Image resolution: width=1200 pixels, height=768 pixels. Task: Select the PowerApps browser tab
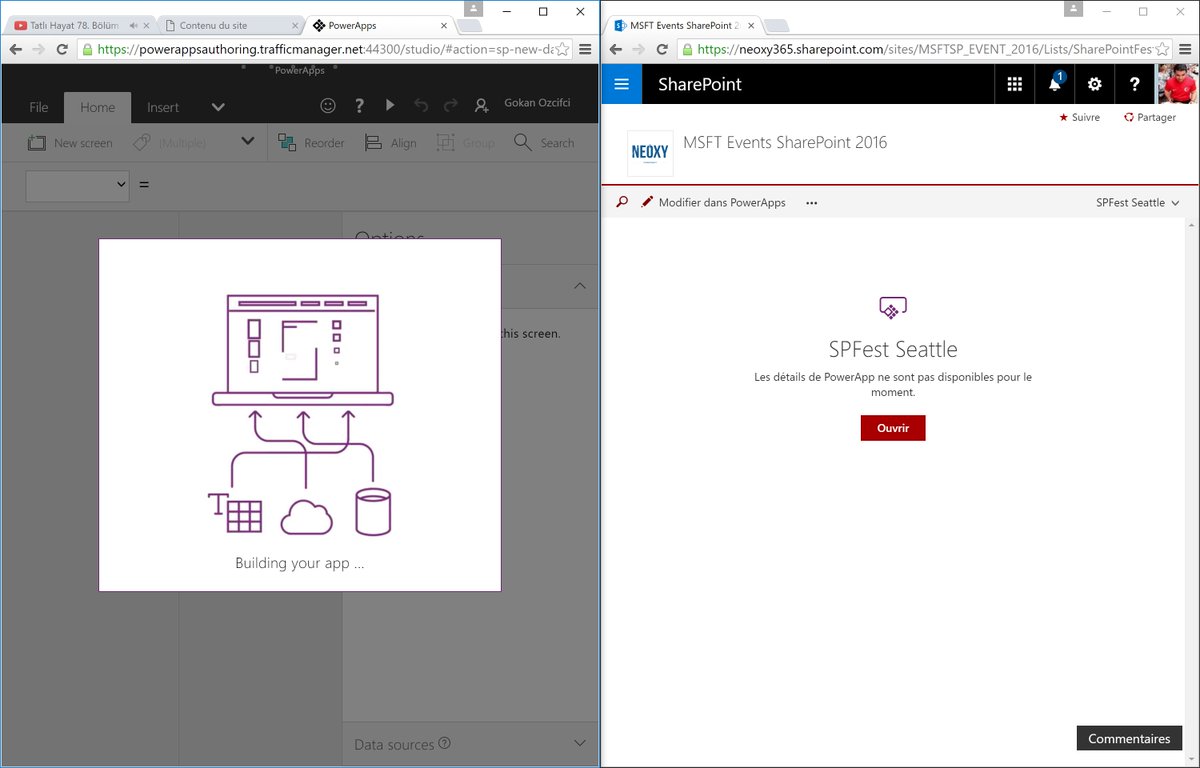tap(378, 25)
